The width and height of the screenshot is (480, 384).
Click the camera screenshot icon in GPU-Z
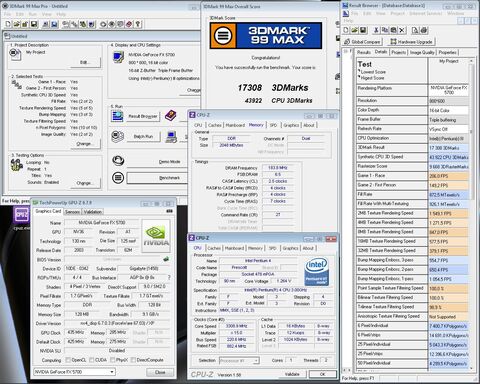pyautogui.click(x=169, y=211)
